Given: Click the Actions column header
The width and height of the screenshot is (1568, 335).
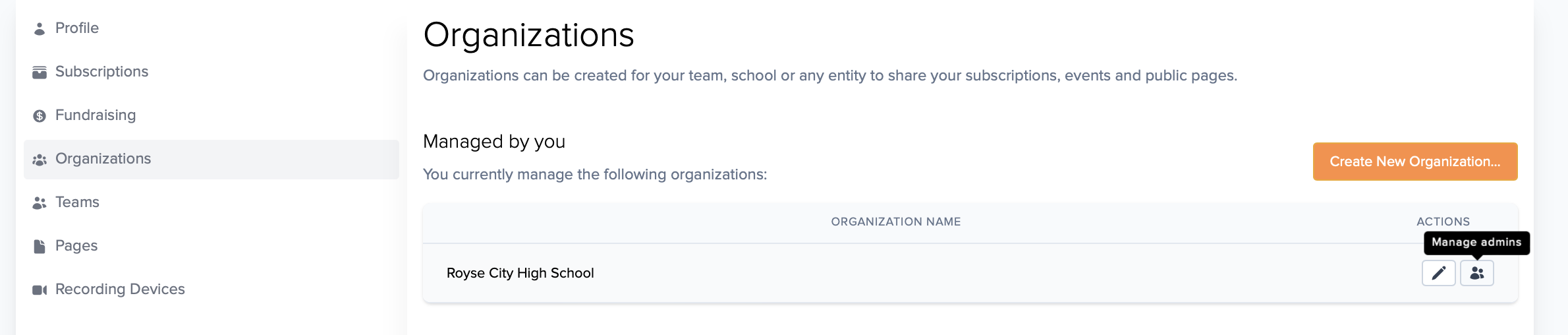Looking at the screenshot, I should coord(1443,222).
